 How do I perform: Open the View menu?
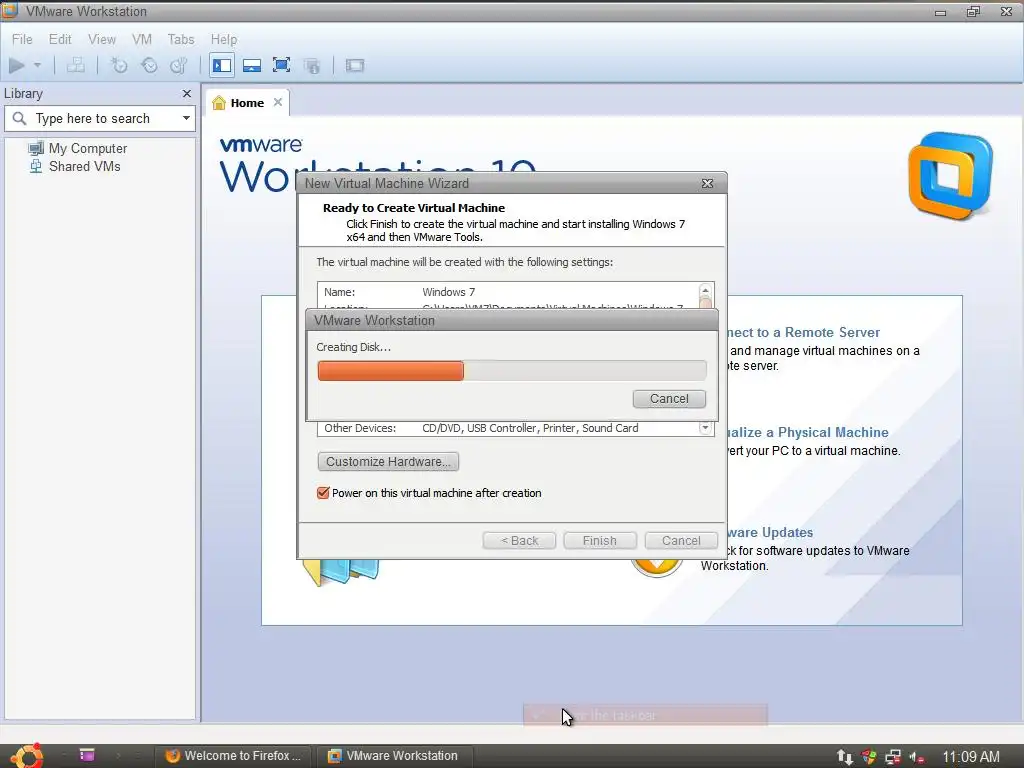coord(102,39)
